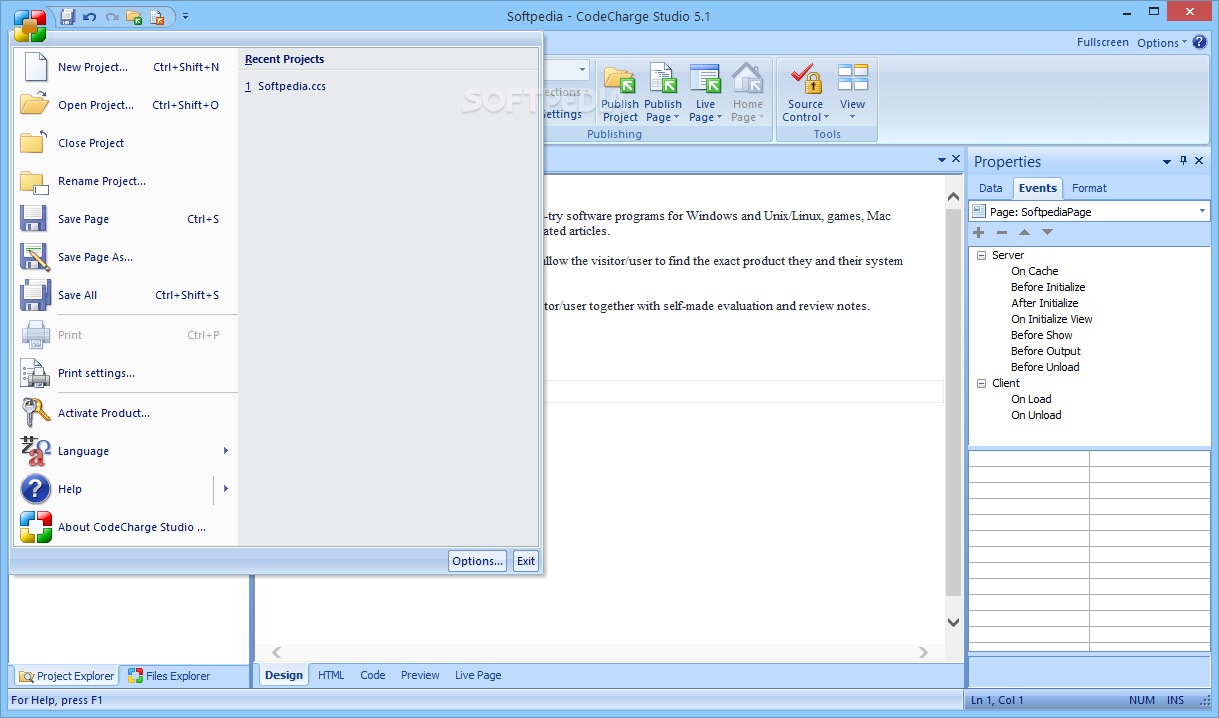Click Activate Product... keys entry
Image resolution: width=1219 pixels, height=718 pixels.
126,413
